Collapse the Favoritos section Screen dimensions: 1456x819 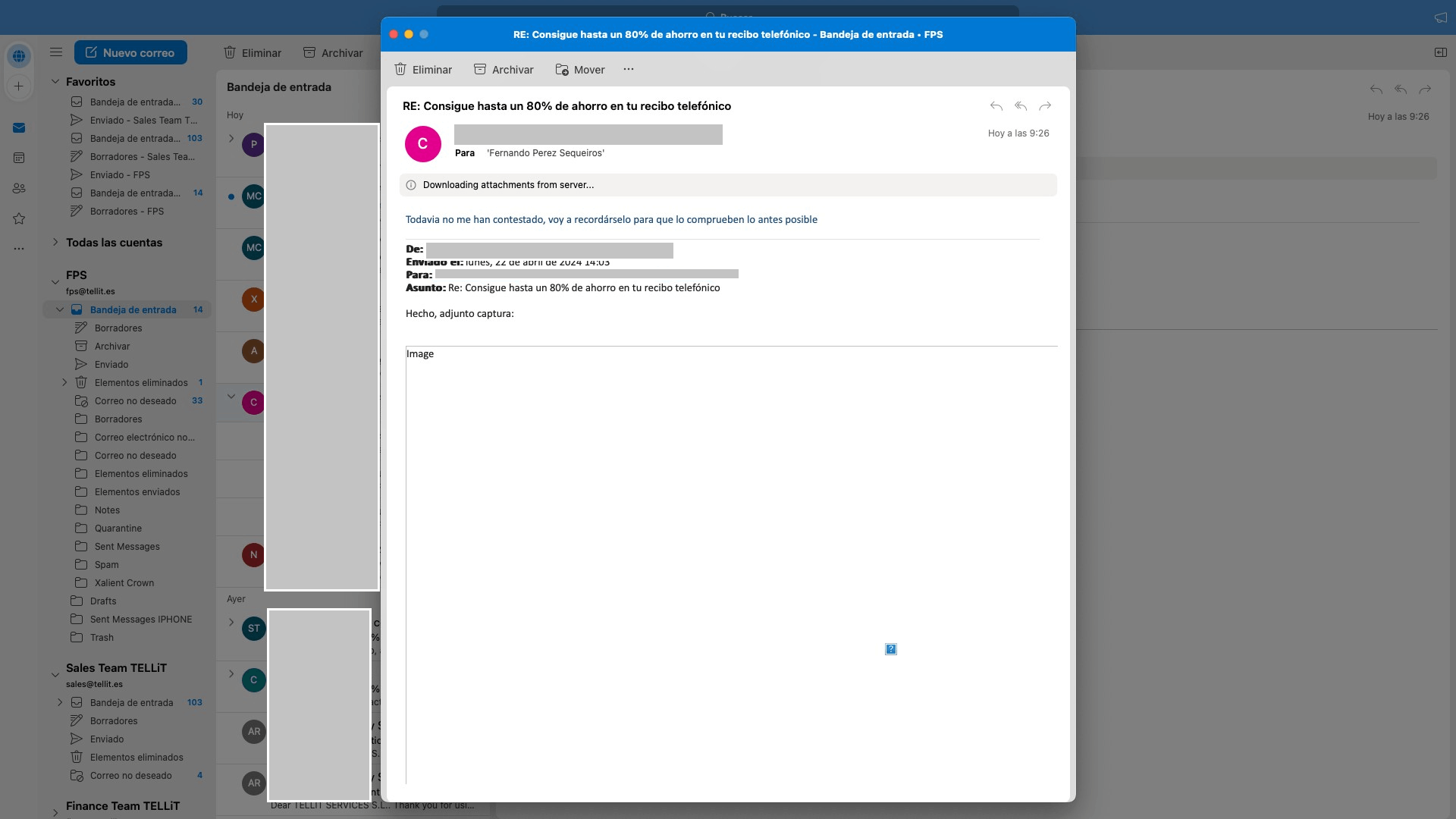(55, 81)
